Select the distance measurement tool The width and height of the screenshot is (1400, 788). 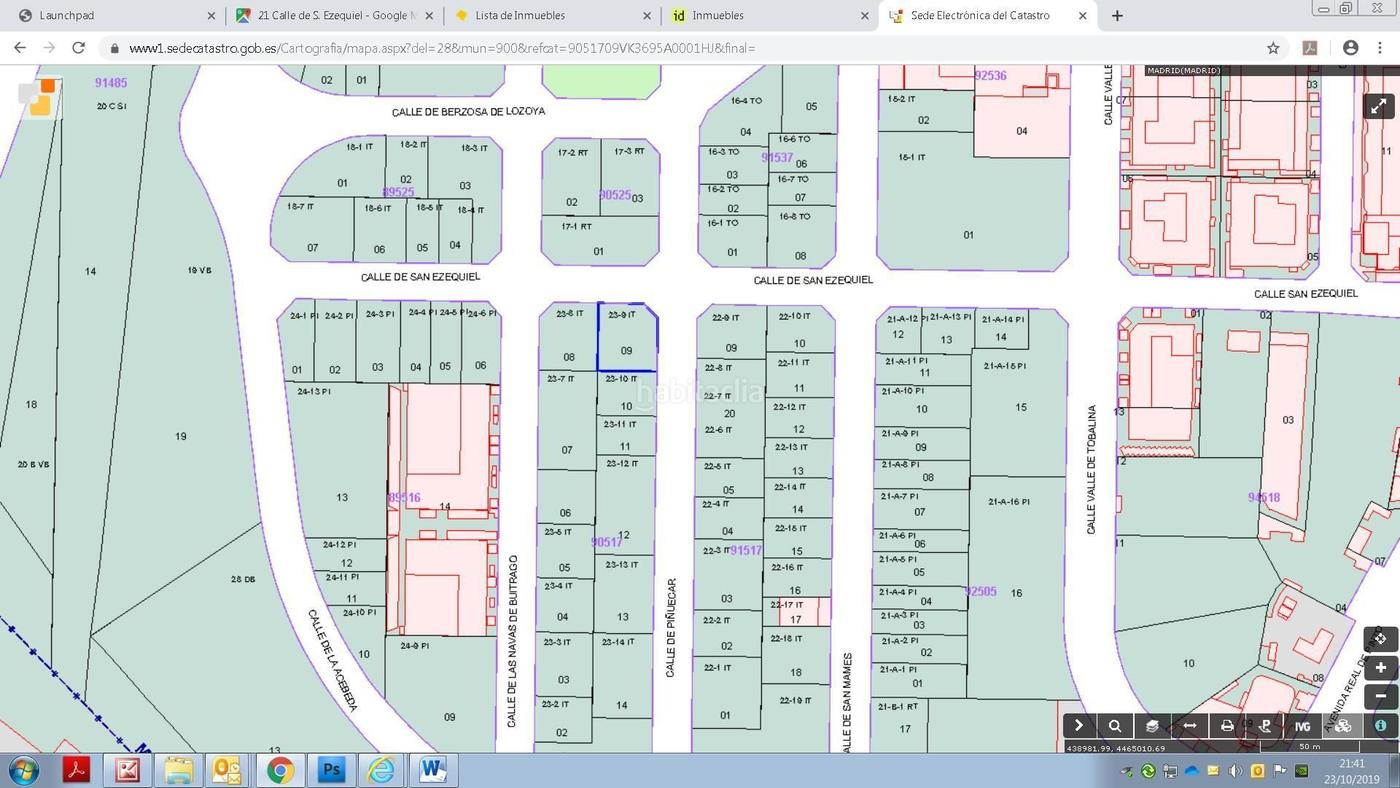pos(1190,726)
